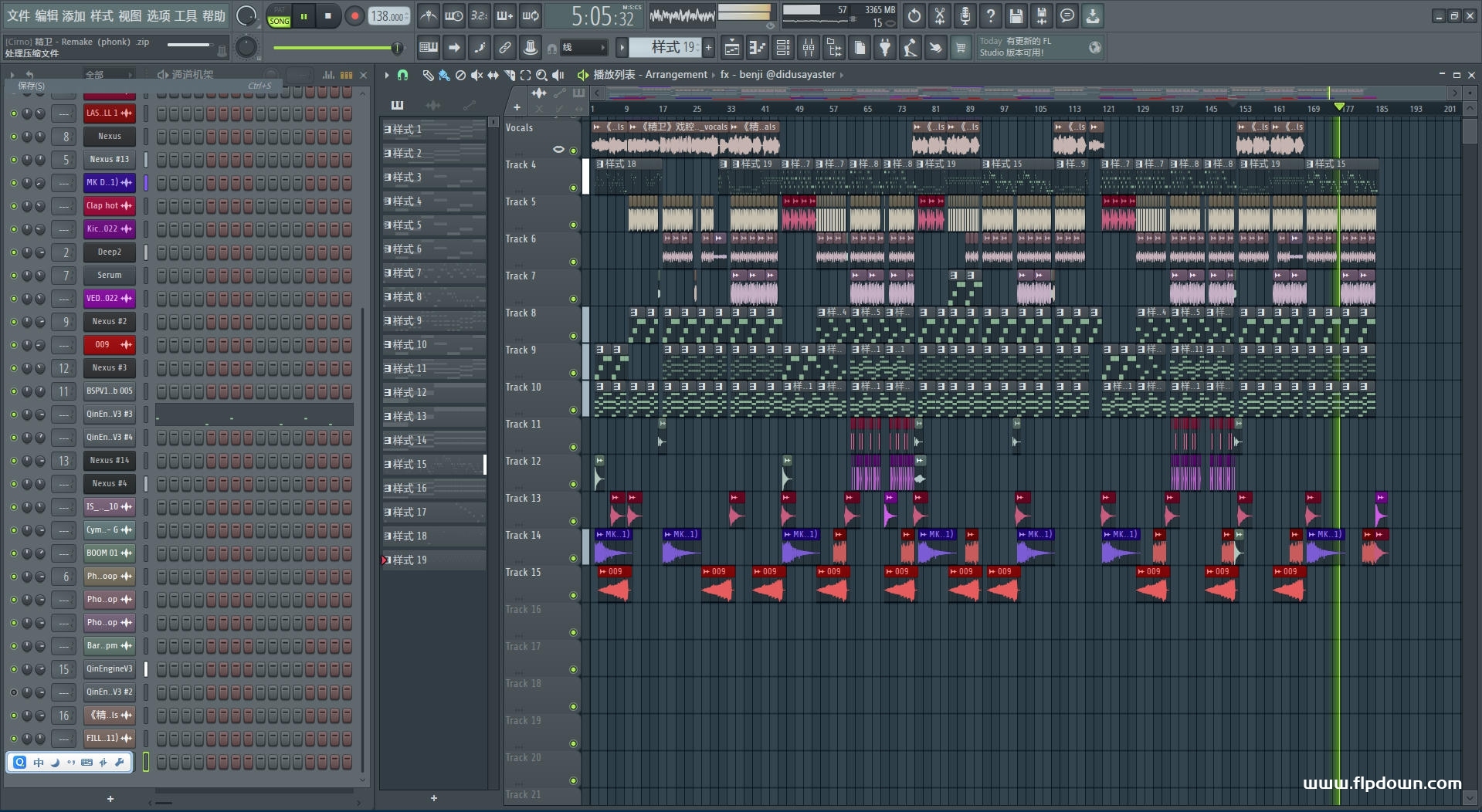Click the Nexus #13 channel button
This screenshot has width=1482, height=812.
pos(109,160)
